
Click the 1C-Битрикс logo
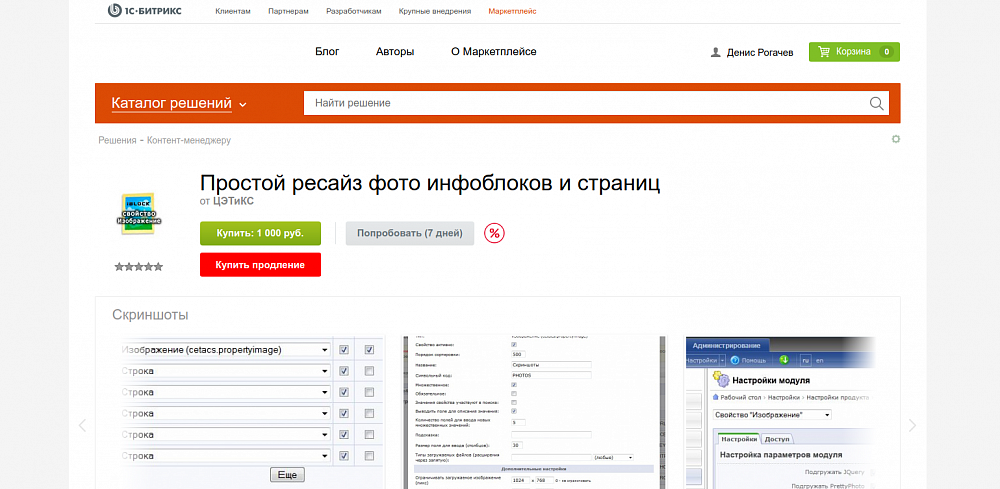tap(144, 11)
